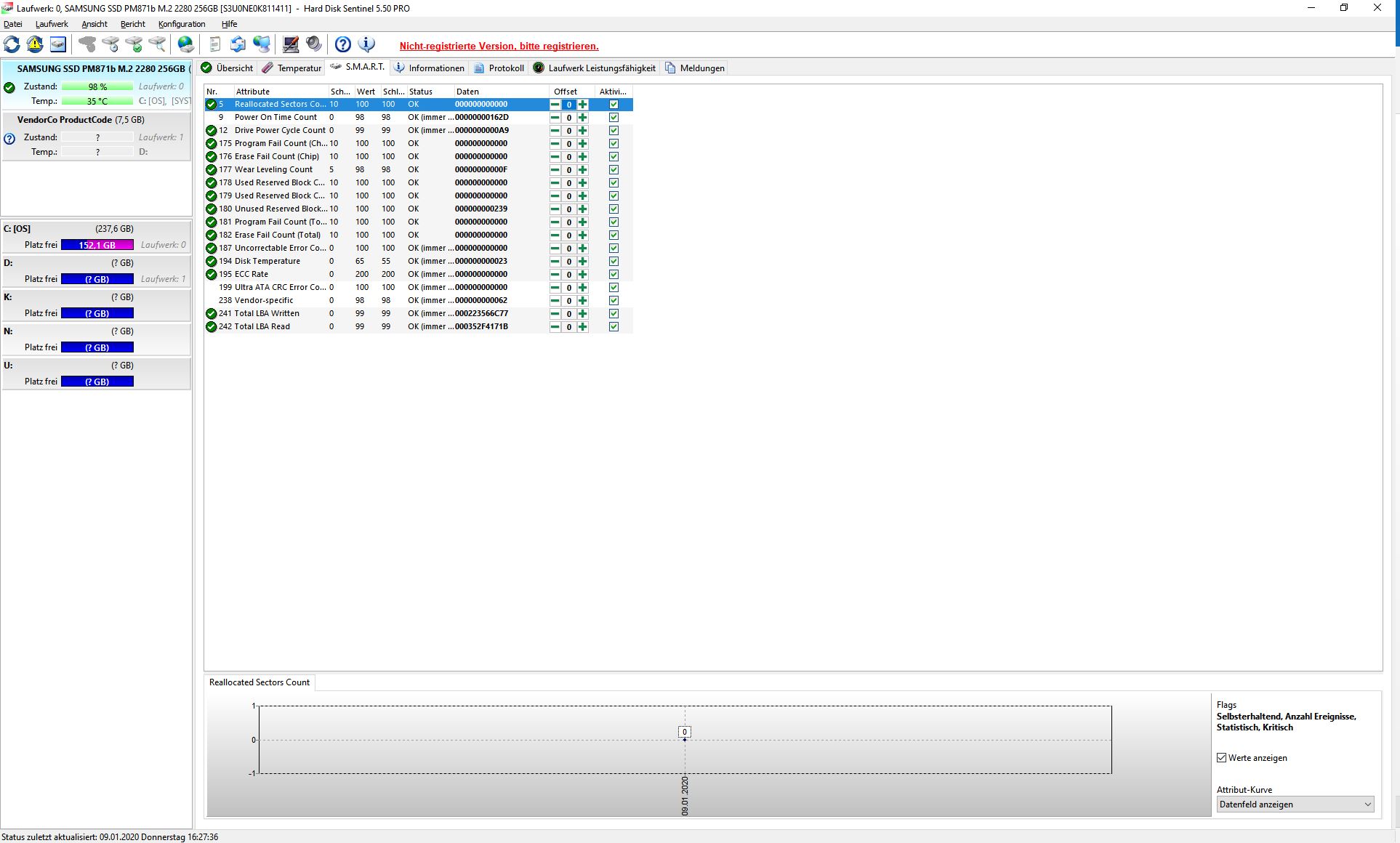
Task: Open help via the question mark icon
Action: pyautogui.click(x=342, y=45)
